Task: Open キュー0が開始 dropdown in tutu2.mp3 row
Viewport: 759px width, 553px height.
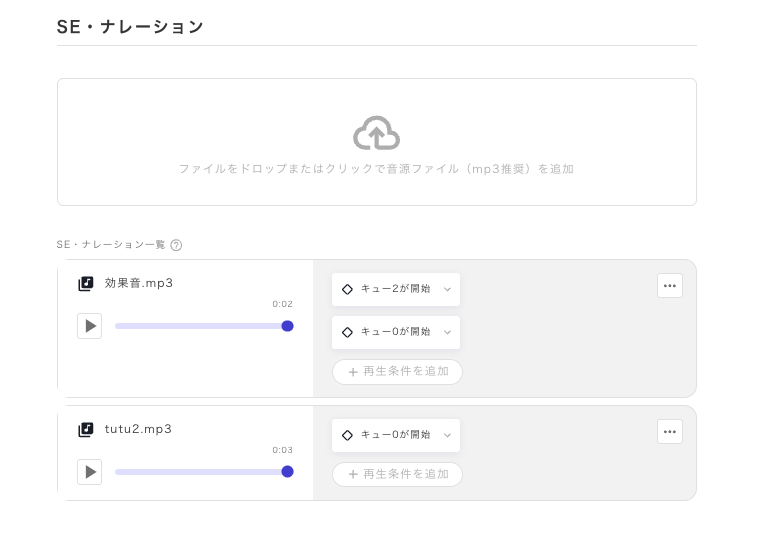Action: pyautogui.click(x=396, y=435)
